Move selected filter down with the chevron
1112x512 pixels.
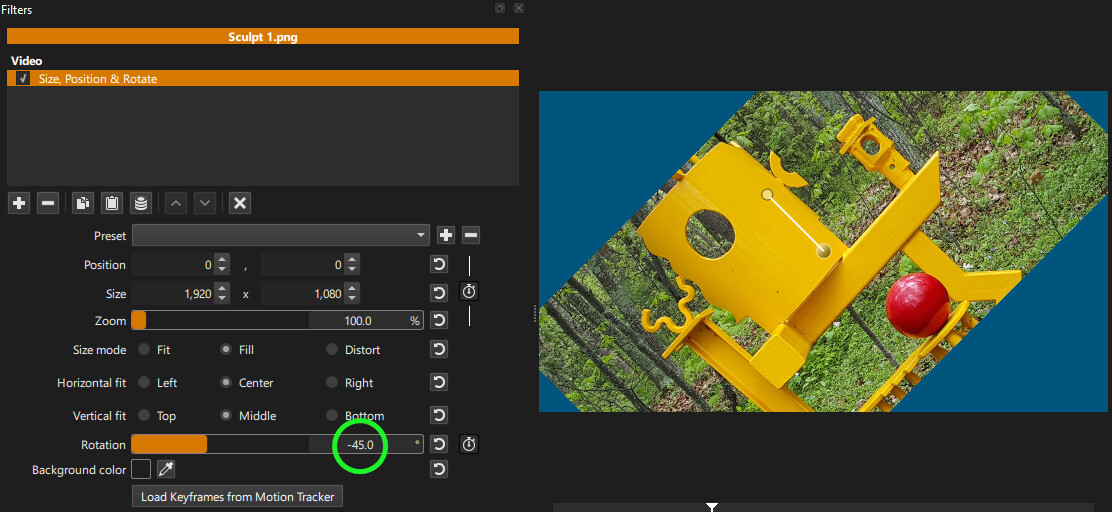tap(205, 204)
